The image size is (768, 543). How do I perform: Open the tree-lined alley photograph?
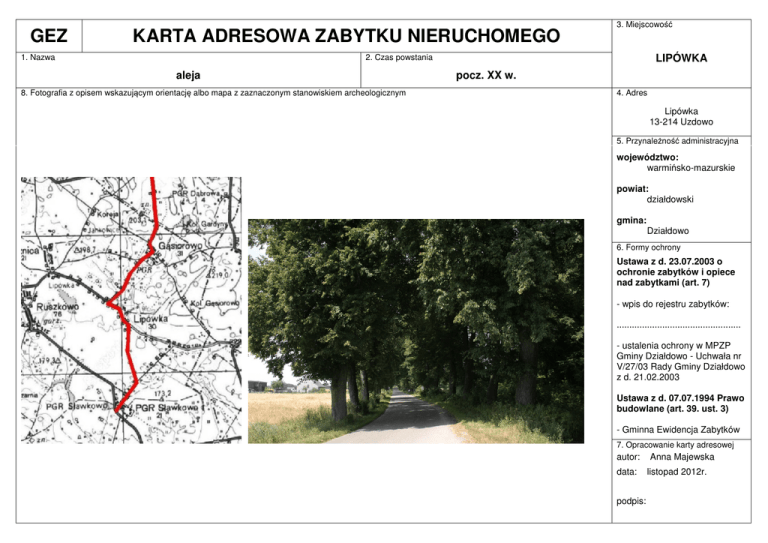coord(415,331)
